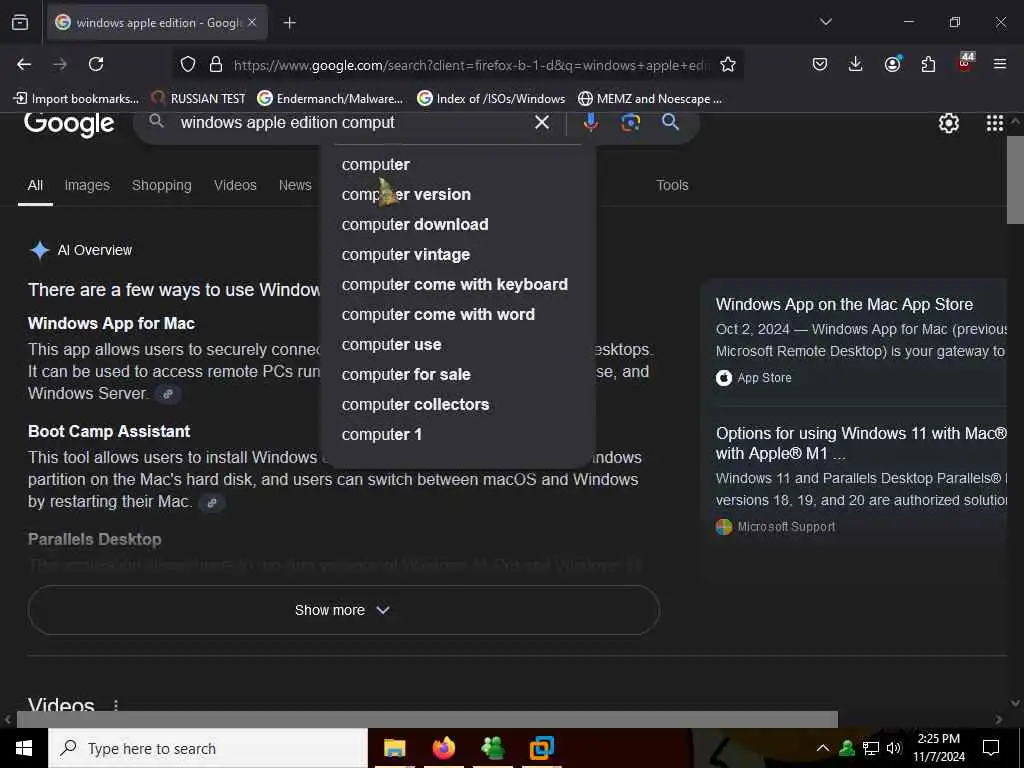Open the Windows Start menu
The height and width of the screenshot is (768, 1024).
pyautogui.click(x=24, y=748)
